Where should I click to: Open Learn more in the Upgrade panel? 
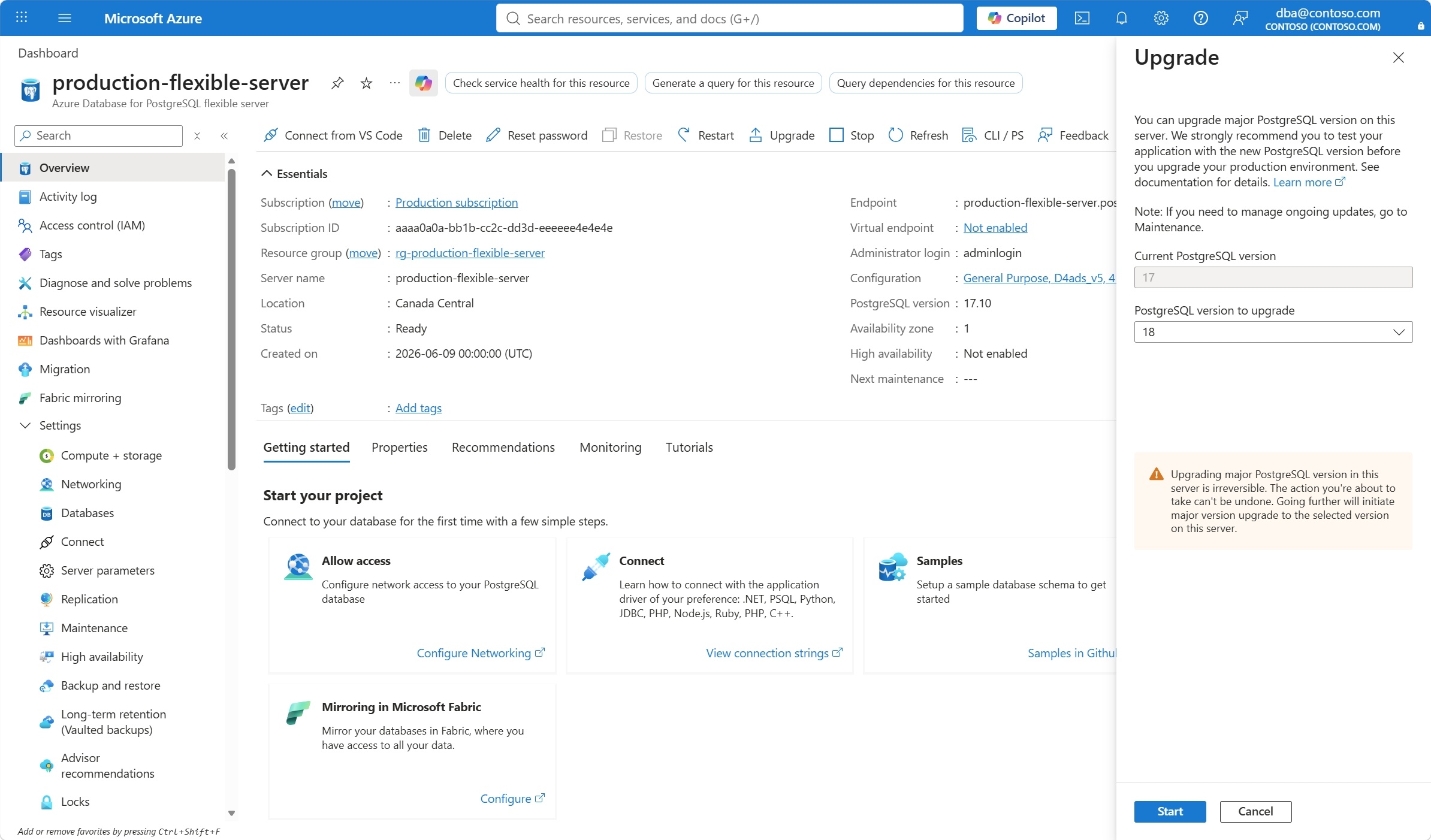point(1309,182)
